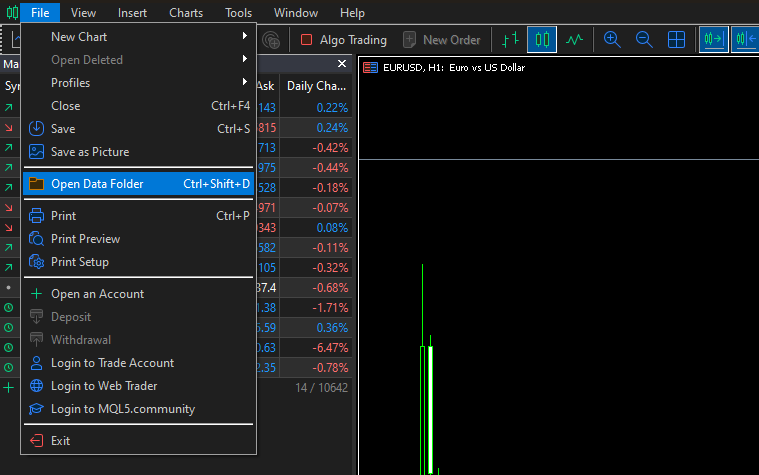This screenshot has height=475, width=759.
Task: Choose Close from File menu
Action: (138, 106)
